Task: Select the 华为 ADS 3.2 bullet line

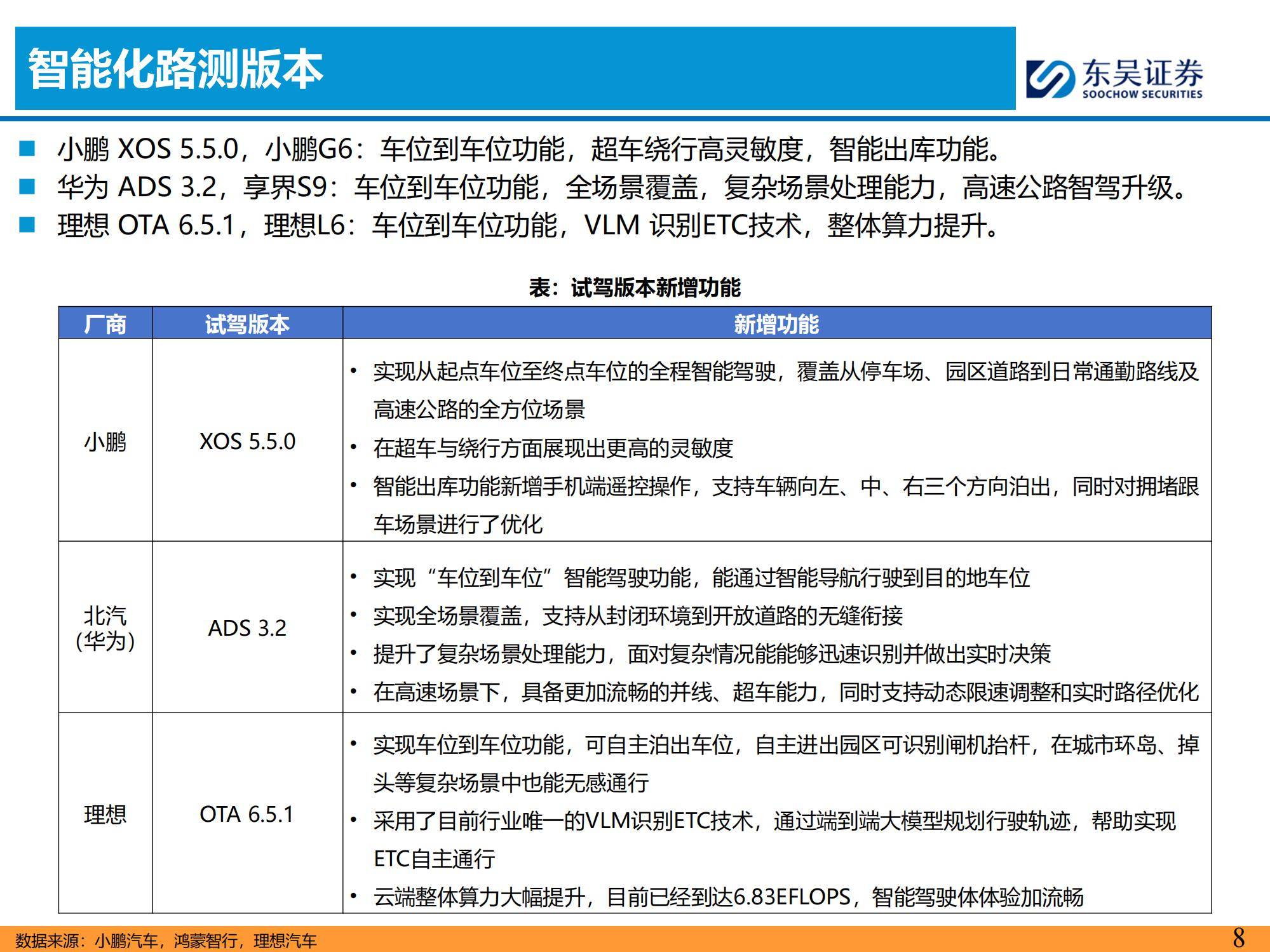Action: 623,187
